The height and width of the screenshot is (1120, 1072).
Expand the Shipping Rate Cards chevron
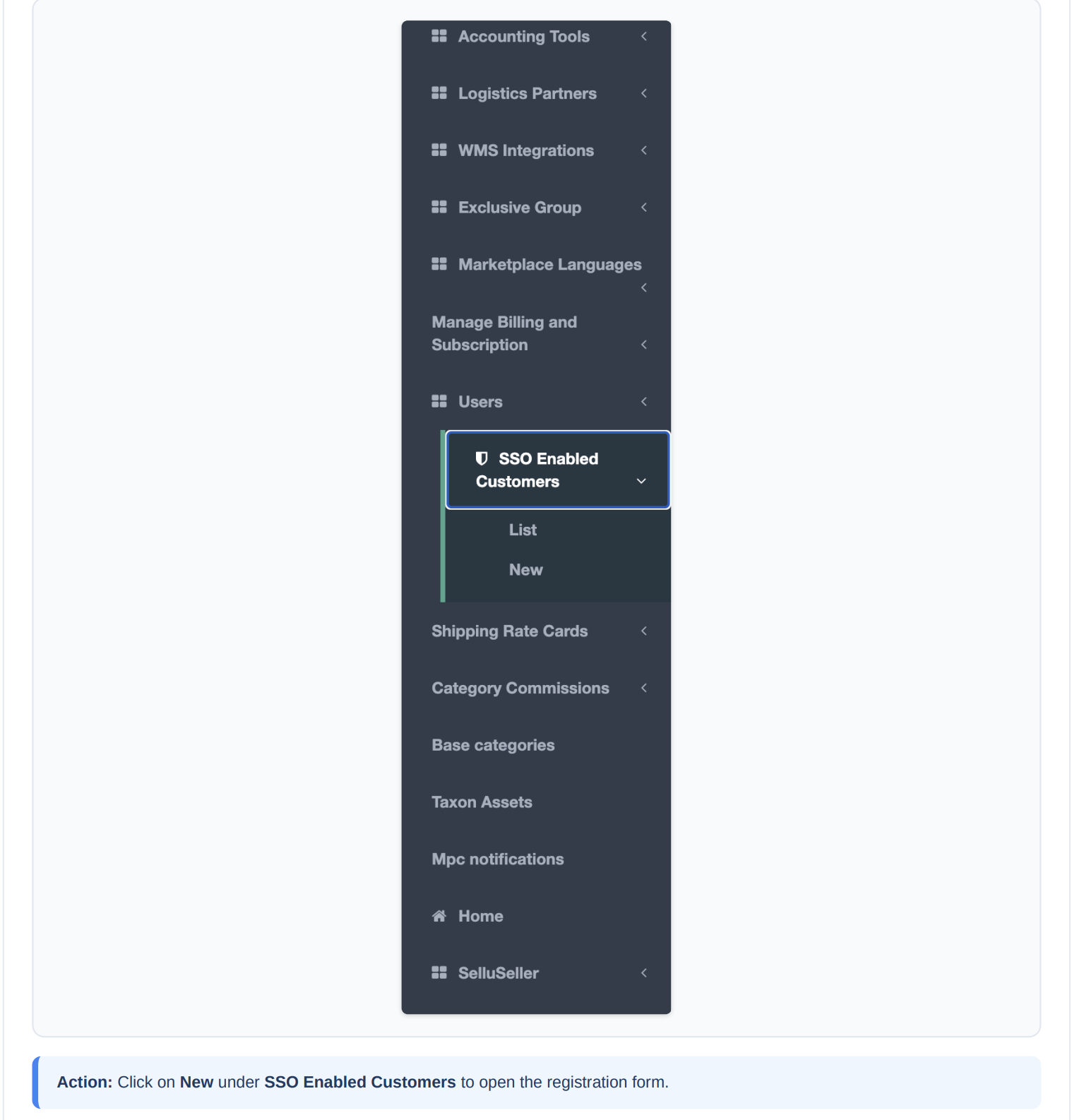pos(644,631)
